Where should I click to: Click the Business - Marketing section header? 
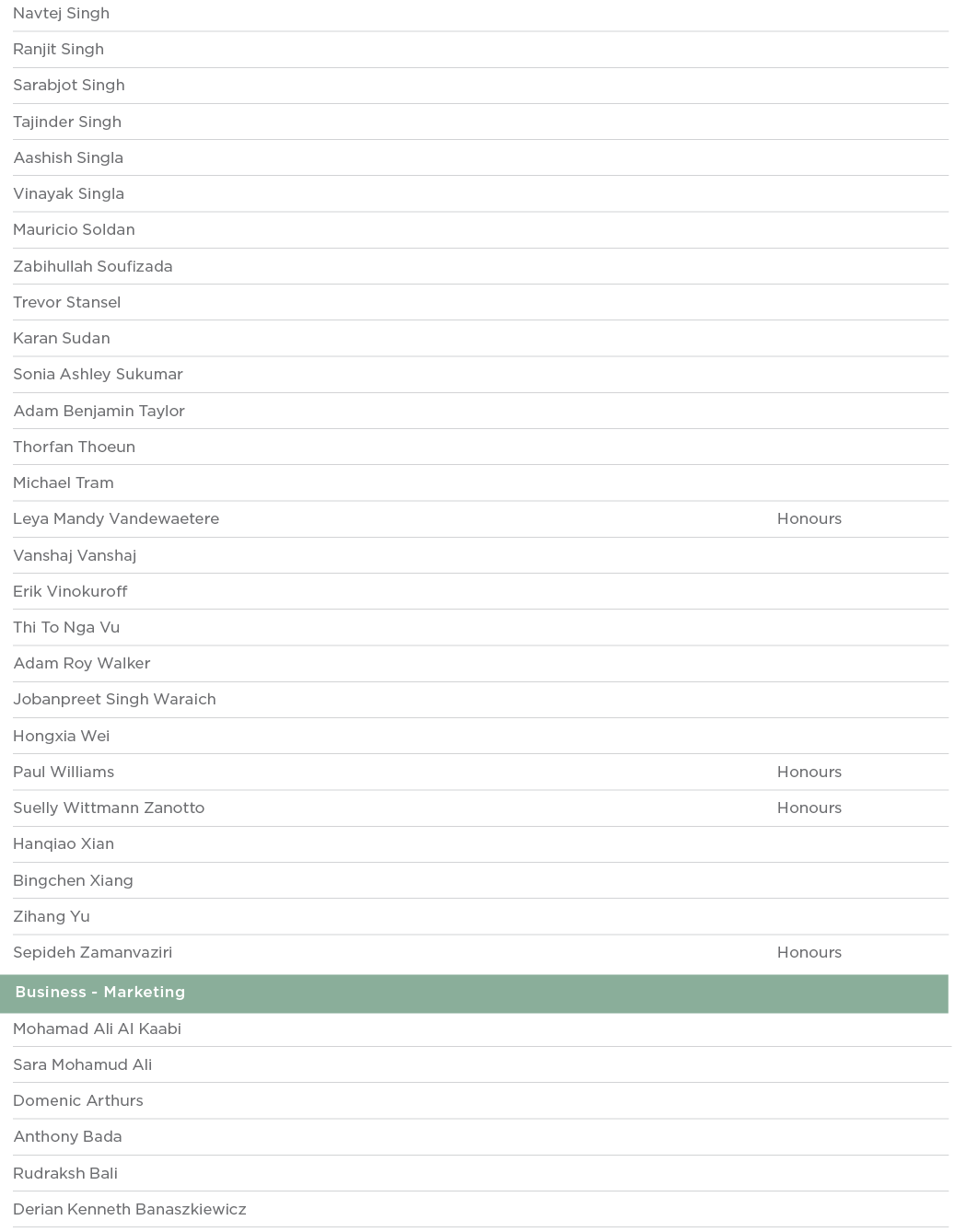(x=99, y=992)
